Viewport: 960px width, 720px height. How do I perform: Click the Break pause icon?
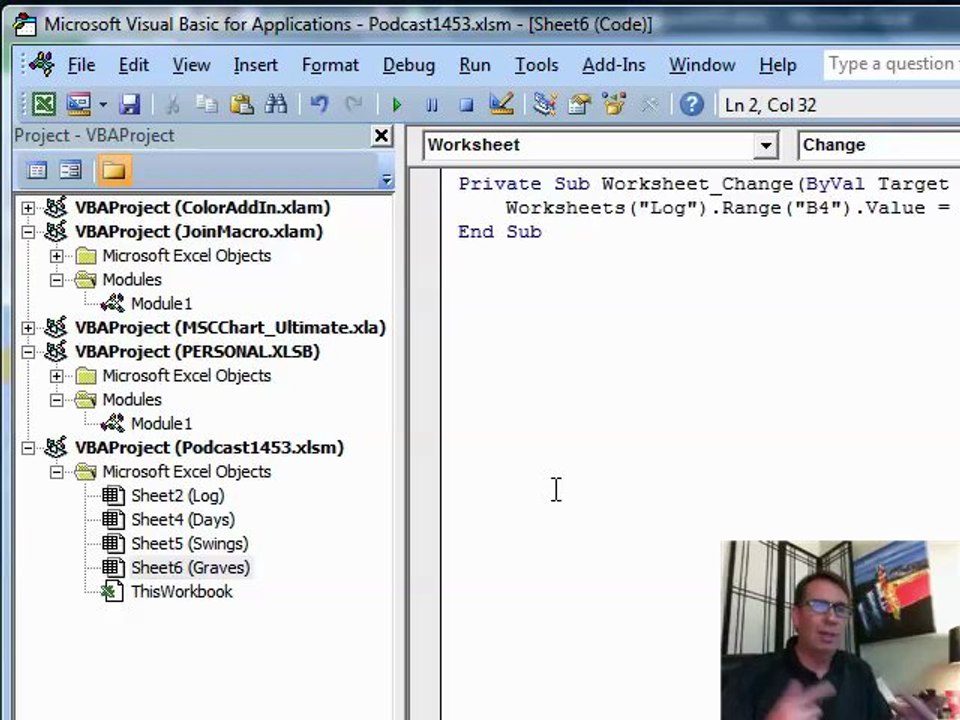432,105
